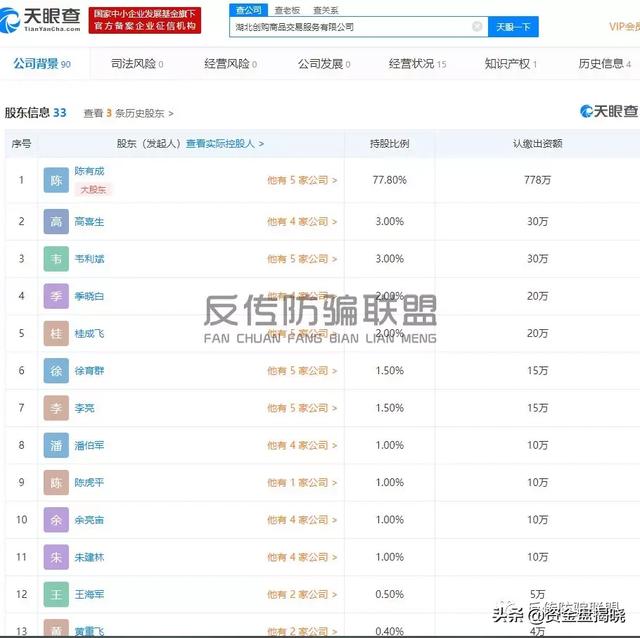Open the 公司发展 section tab
Screen dimensions: 640x638
(x=324, y=64)
